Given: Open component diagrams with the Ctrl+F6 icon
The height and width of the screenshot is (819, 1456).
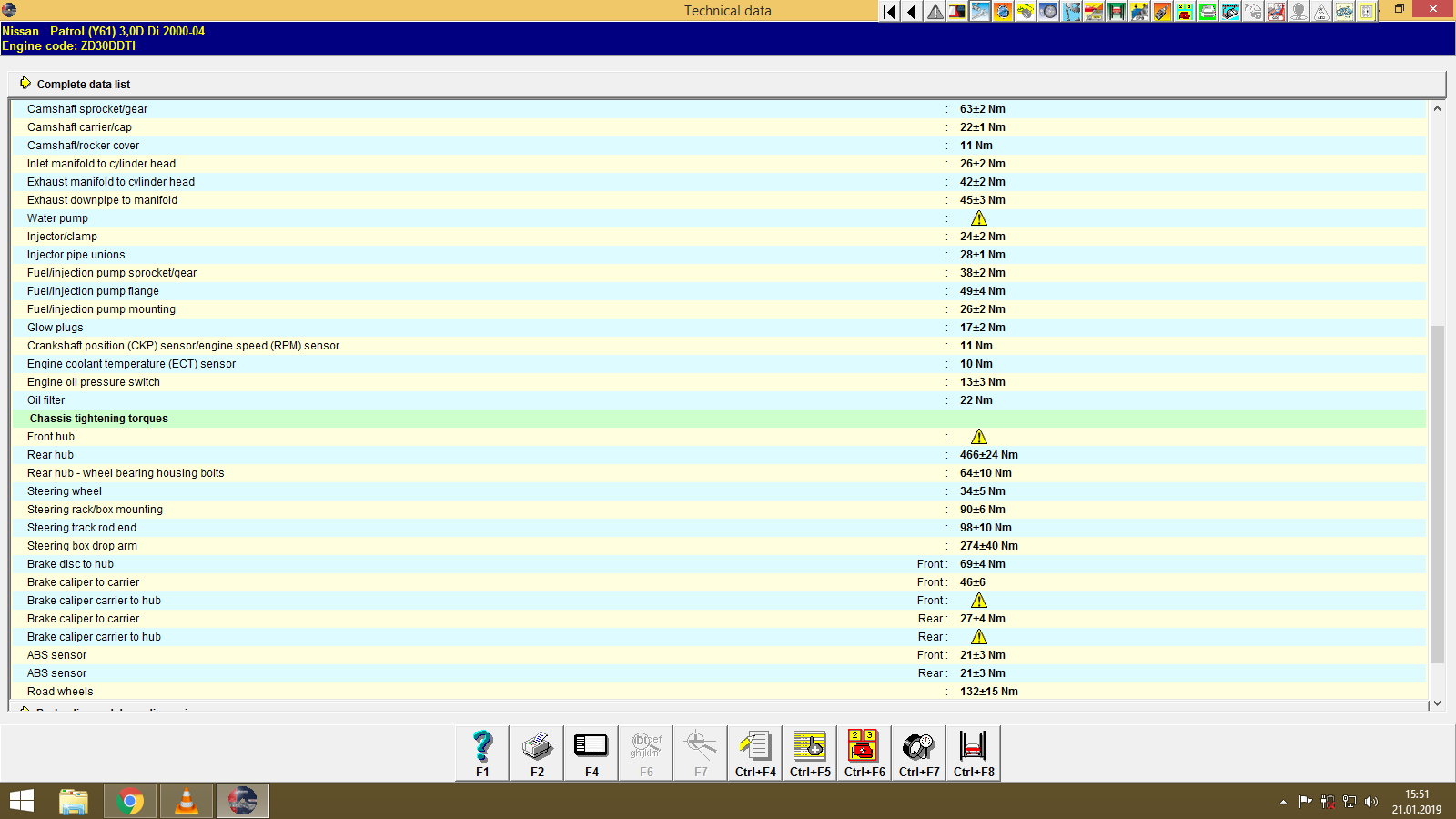Looking at the screenshot, I should (864, 749).
